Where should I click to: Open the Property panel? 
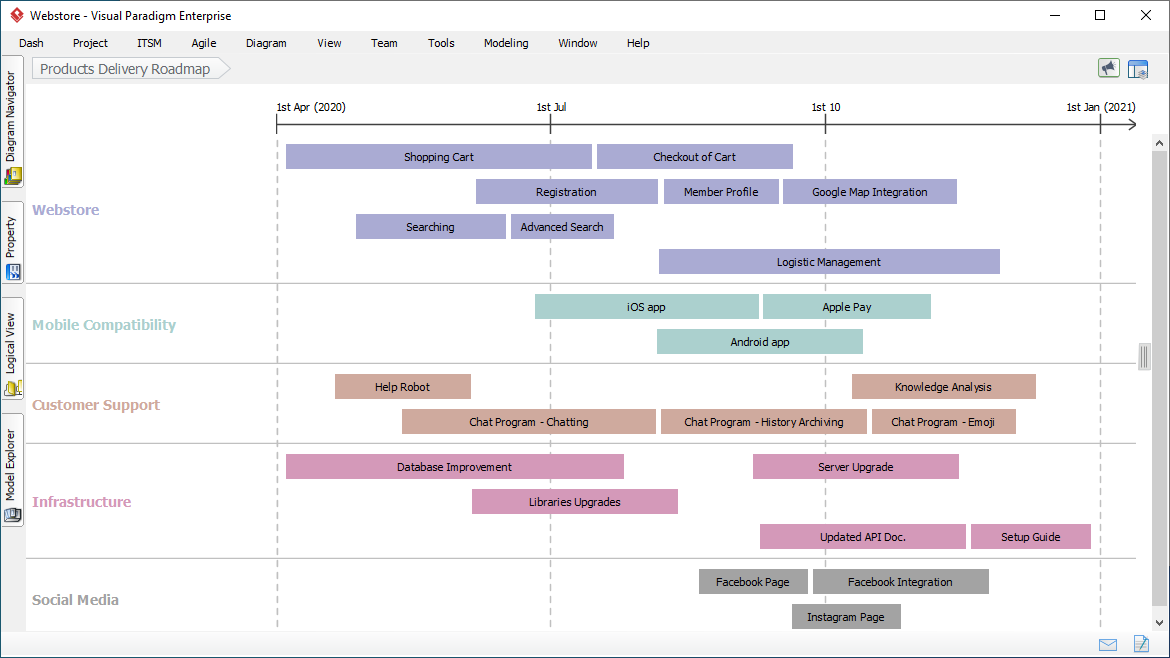pos(12,240)
